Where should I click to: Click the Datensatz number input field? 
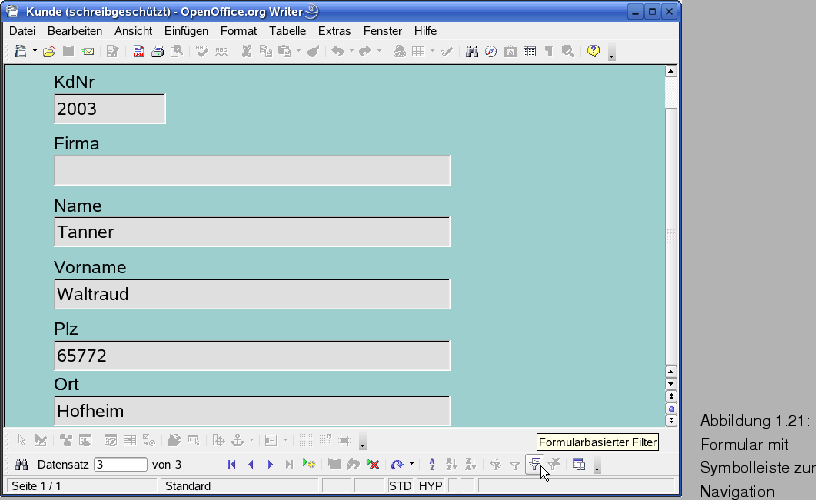point(120,465)
